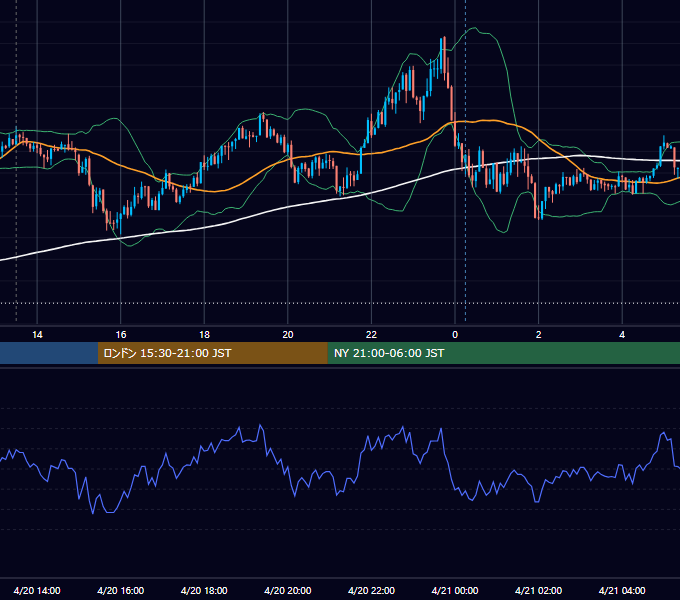Click the NY 21:00-06:00 JST session bar
680x600 pixels.
point(503,353)
